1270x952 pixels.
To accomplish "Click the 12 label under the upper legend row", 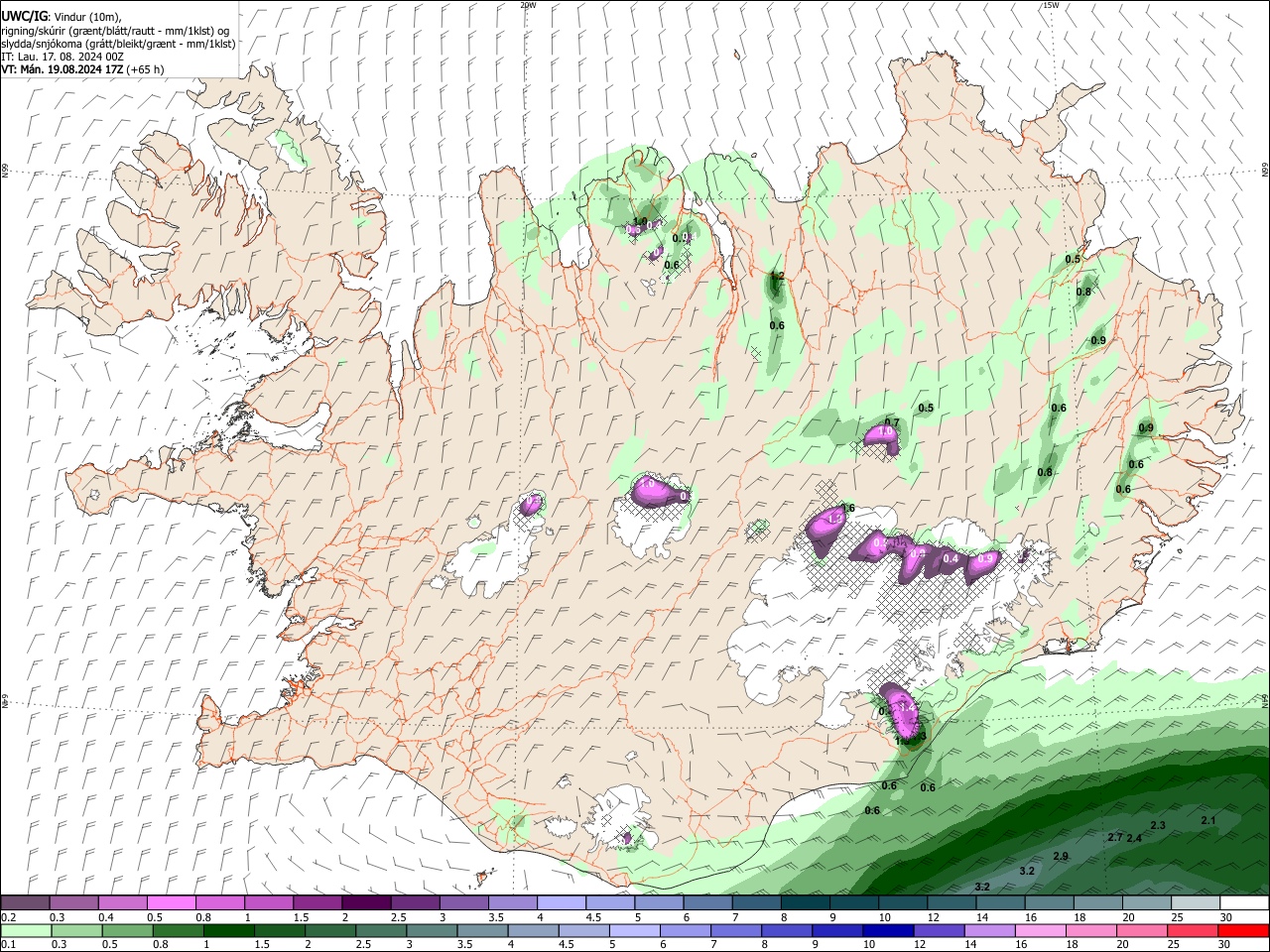I will point(932,917).
